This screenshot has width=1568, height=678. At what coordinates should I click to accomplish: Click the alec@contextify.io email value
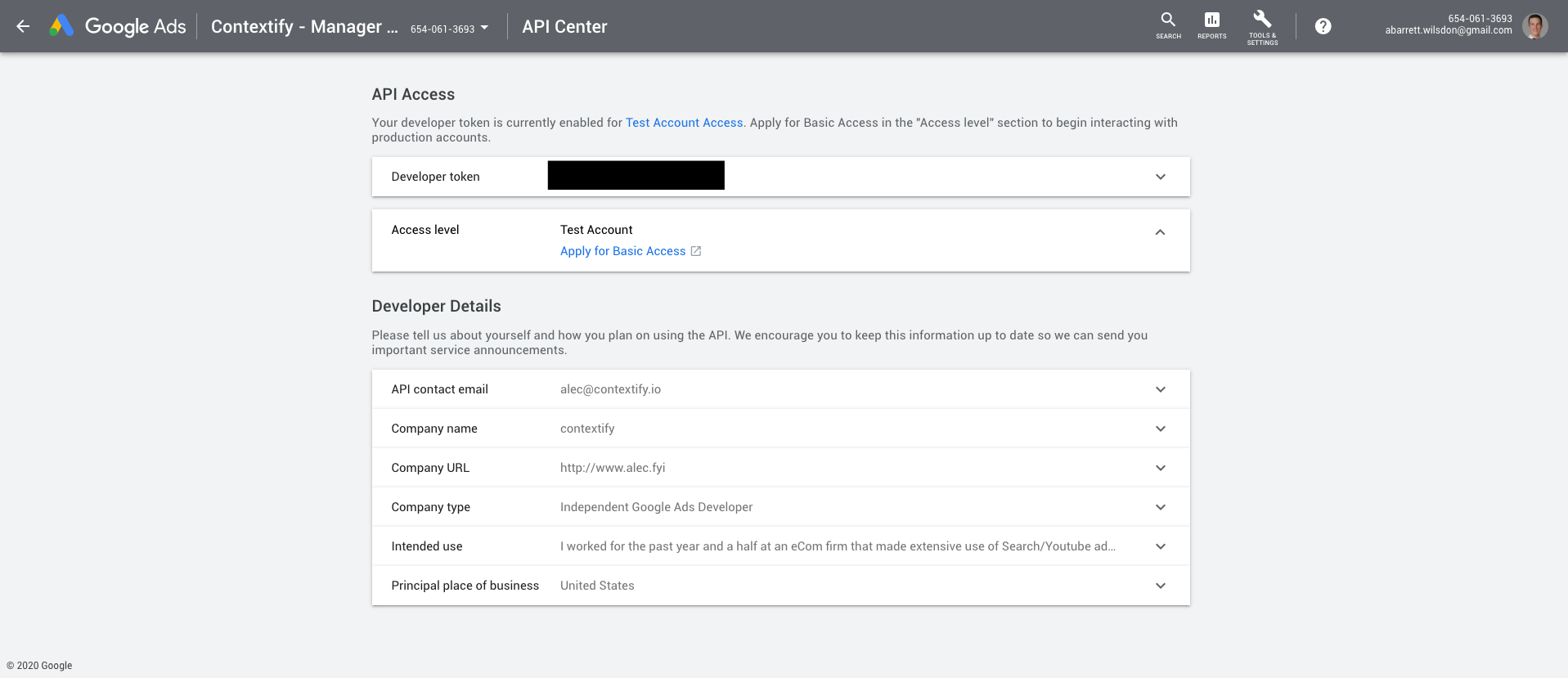click(x=610, y=389)
